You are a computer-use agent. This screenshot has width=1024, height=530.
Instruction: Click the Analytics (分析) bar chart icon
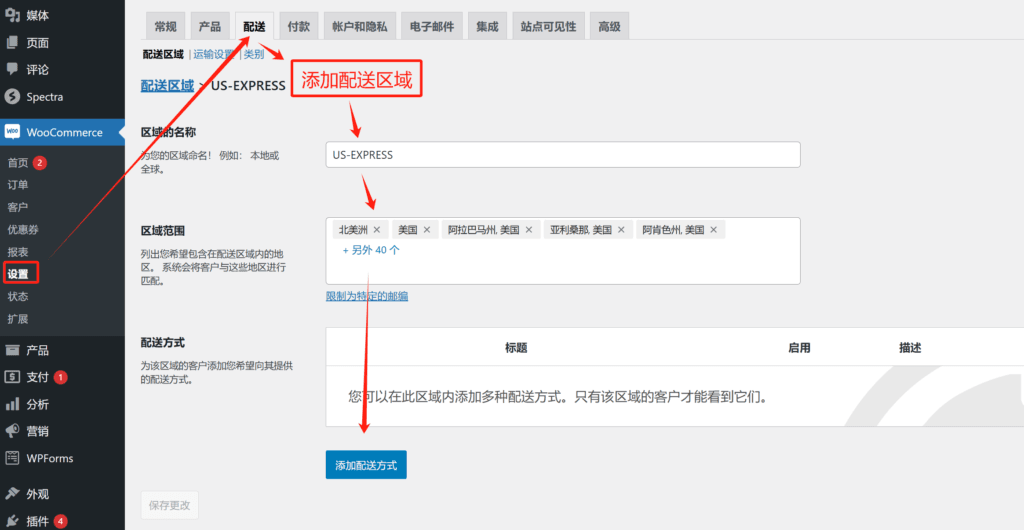tap(12, 404)
